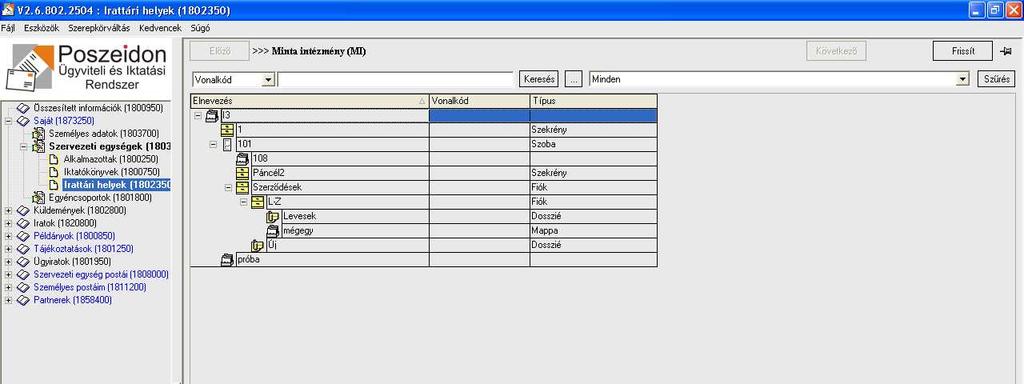Click the Frissít button

pos(963,52)
